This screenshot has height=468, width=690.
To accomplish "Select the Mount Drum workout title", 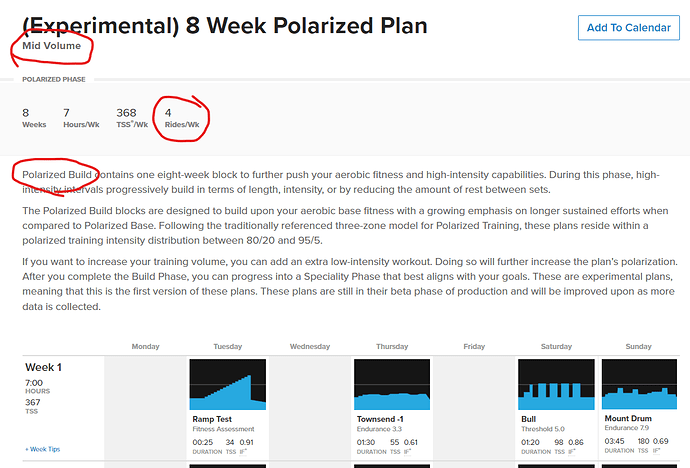I will click(628, 418).
